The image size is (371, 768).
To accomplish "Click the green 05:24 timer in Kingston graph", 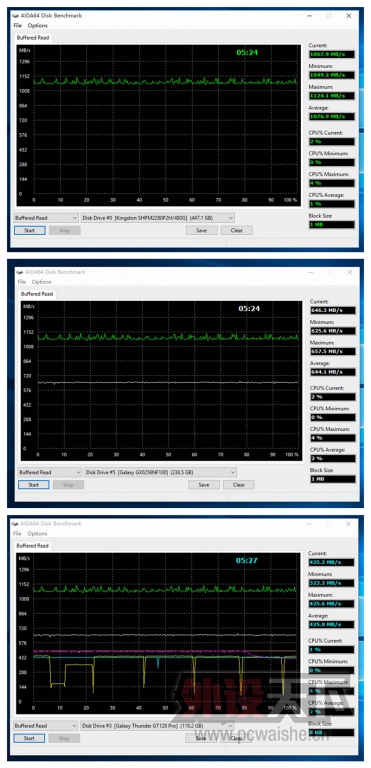I will (x=247, y=52).
